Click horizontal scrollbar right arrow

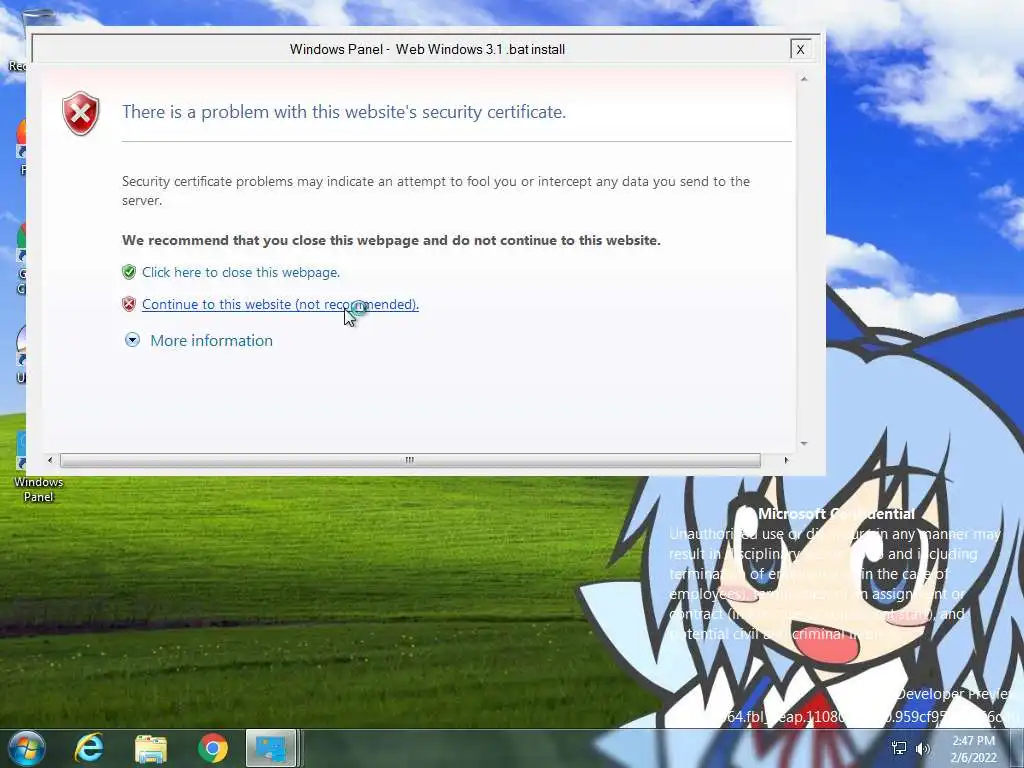(786, 460)
